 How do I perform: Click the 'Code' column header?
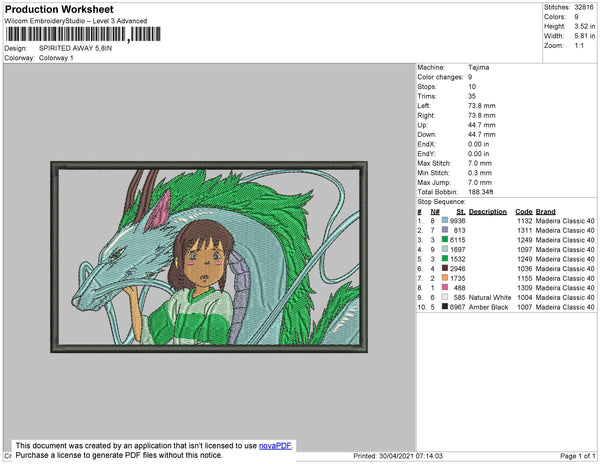524,212
